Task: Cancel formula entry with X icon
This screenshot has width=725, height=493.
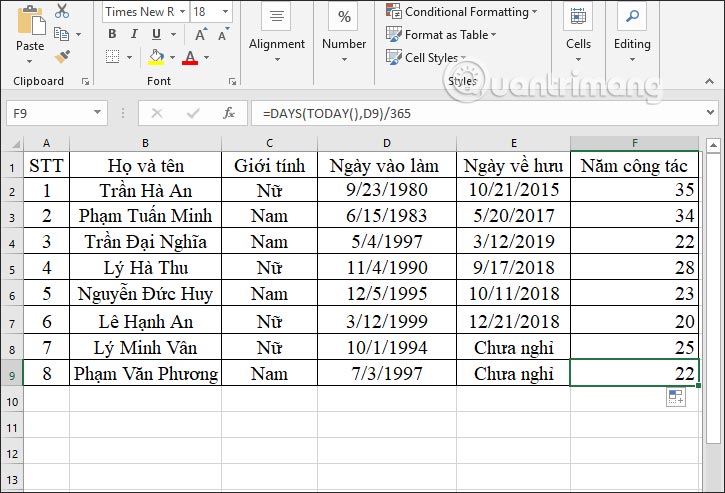Action: pos(157,113)
